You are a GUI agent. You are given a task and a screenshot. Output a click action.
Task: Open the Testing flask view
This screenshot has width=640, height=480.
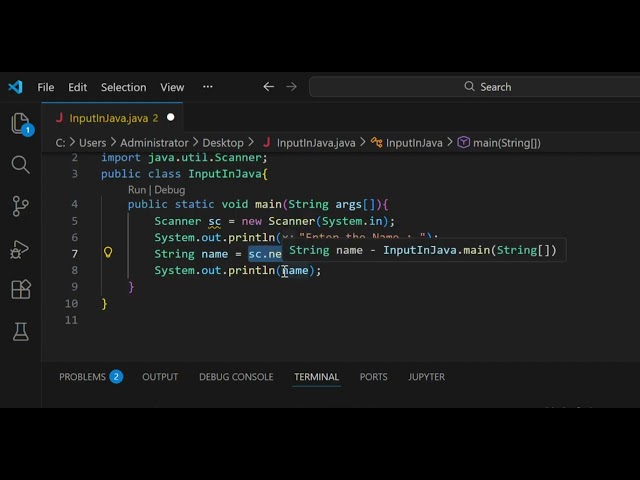pos(20,331)
